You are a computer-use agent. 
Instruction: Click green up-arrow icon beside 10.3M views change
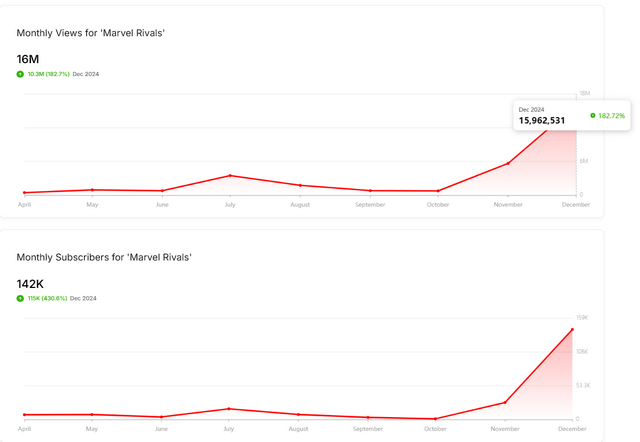tap(20, 74)
